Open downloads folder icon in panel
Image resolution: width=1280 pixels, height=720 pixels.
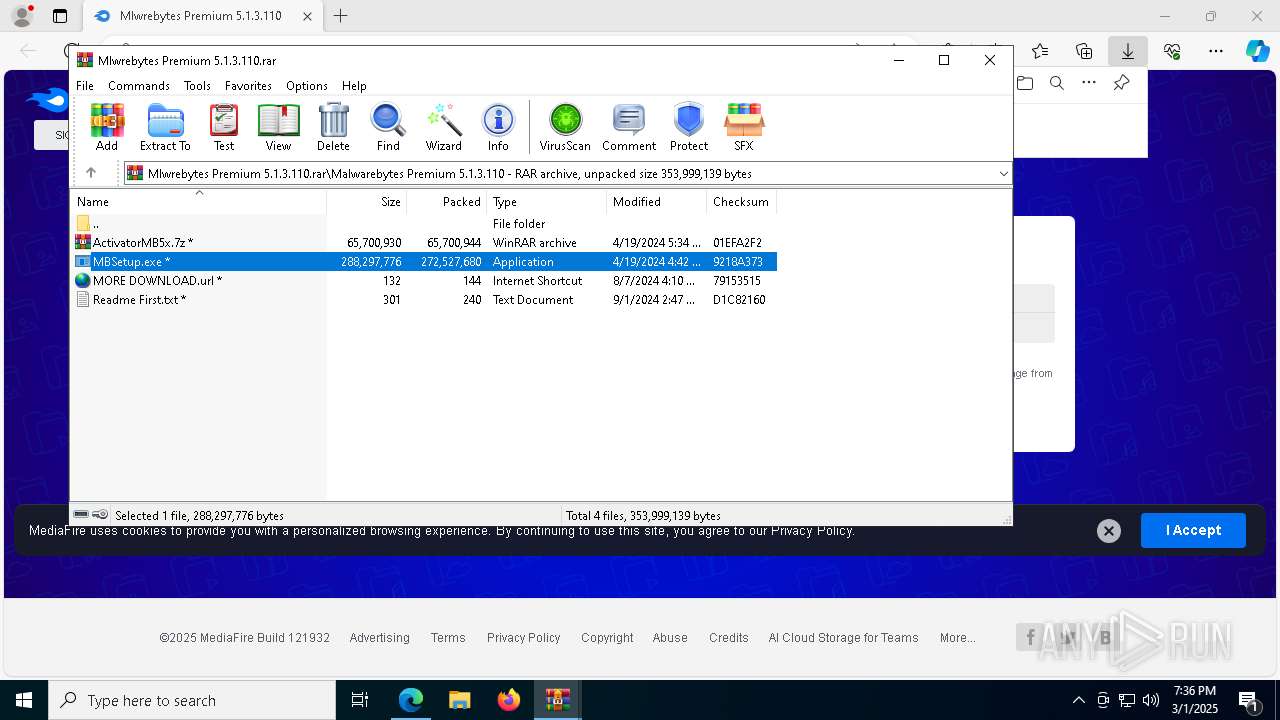point(1025,83)
